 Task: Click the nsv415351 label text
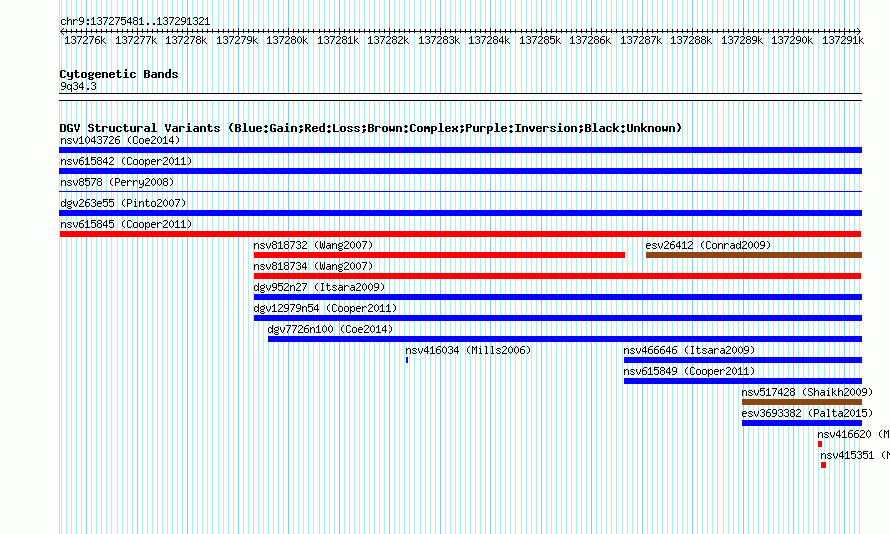tap(847, 455)
